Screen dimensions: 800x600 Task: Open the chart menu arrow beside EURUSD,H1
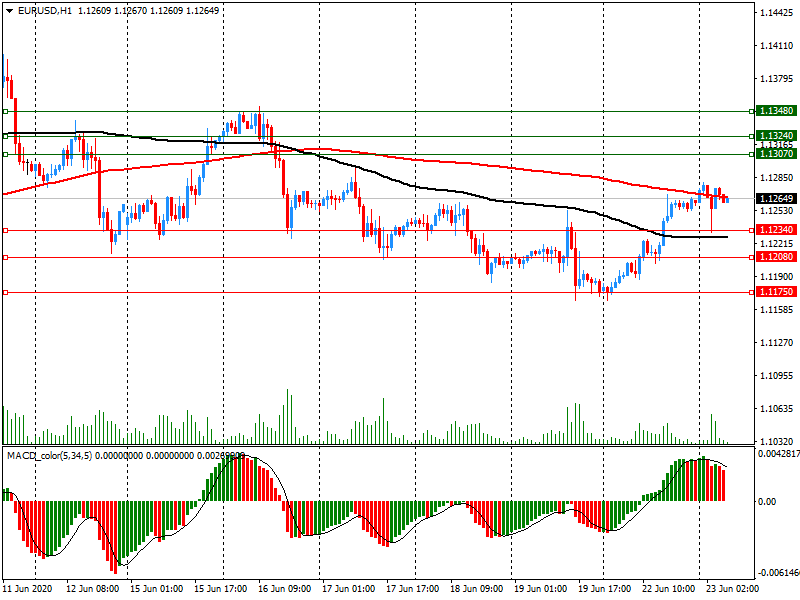pyautogui.click(x=10, y=11)
